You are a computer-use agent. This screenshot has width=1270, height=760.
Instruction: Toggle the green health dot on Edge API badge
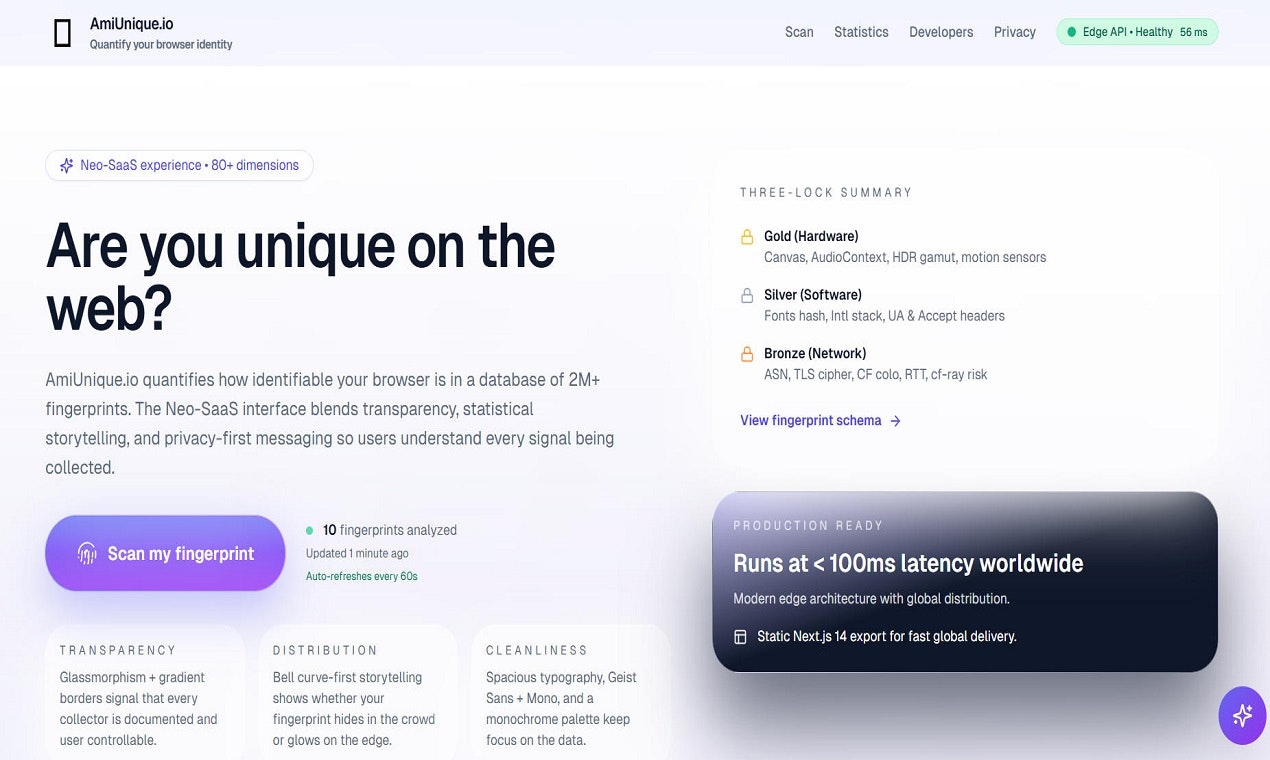(x=1069, y=32)
